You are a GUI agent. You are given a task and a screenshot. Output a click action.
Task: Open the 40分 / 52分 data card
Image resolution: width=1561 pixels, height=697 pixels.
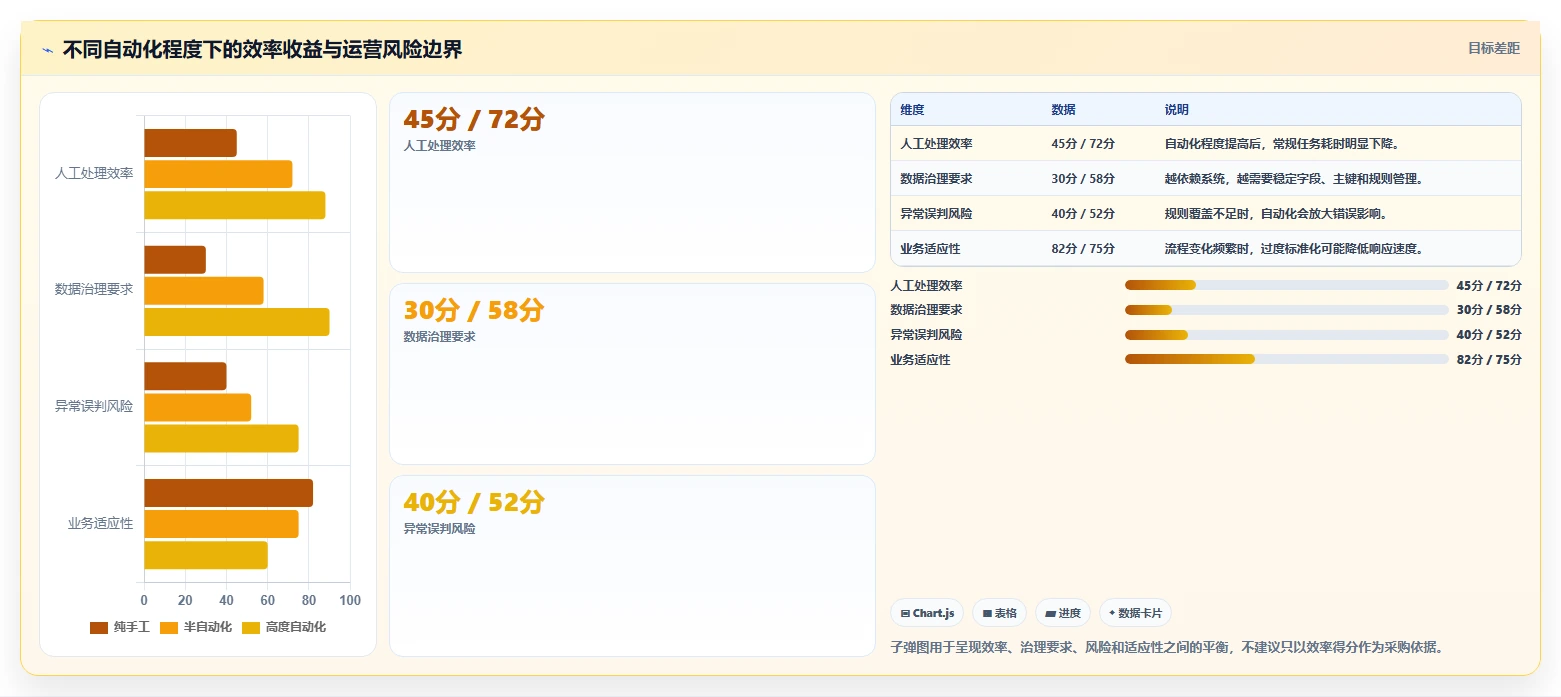coord(632,566)
